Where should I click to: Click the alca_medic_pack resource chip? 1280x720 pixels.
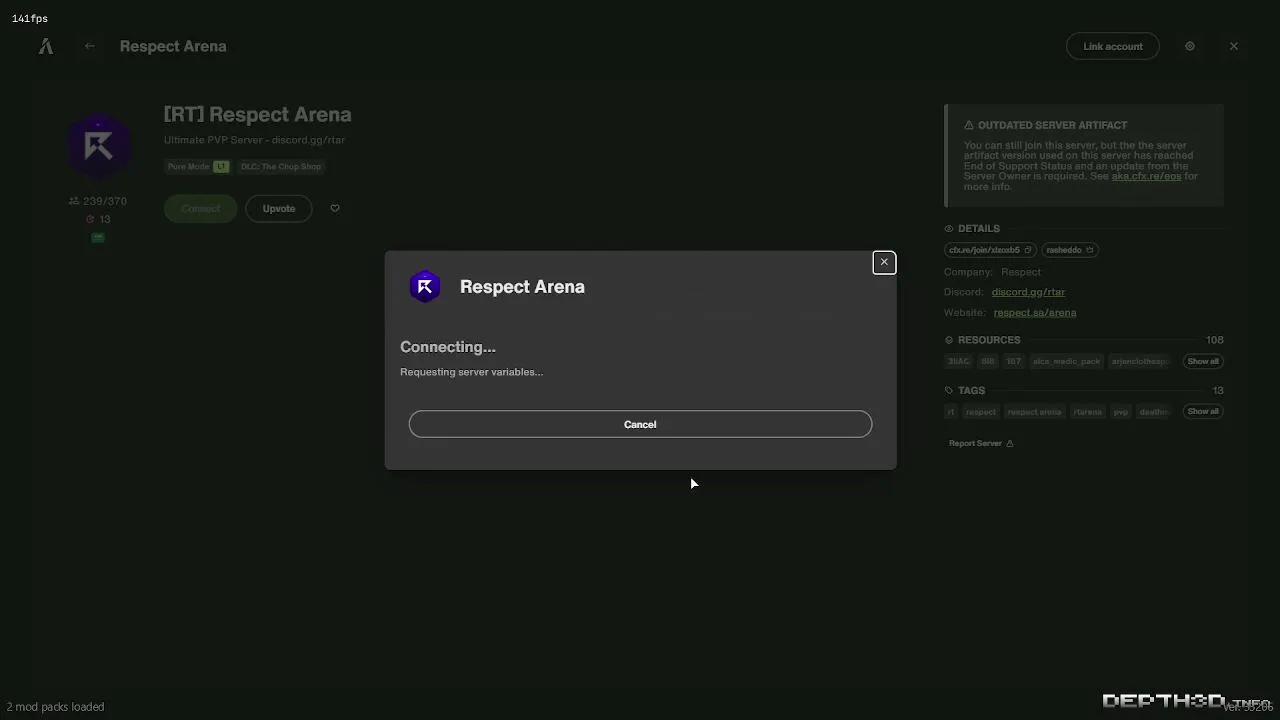[1066, 361]
